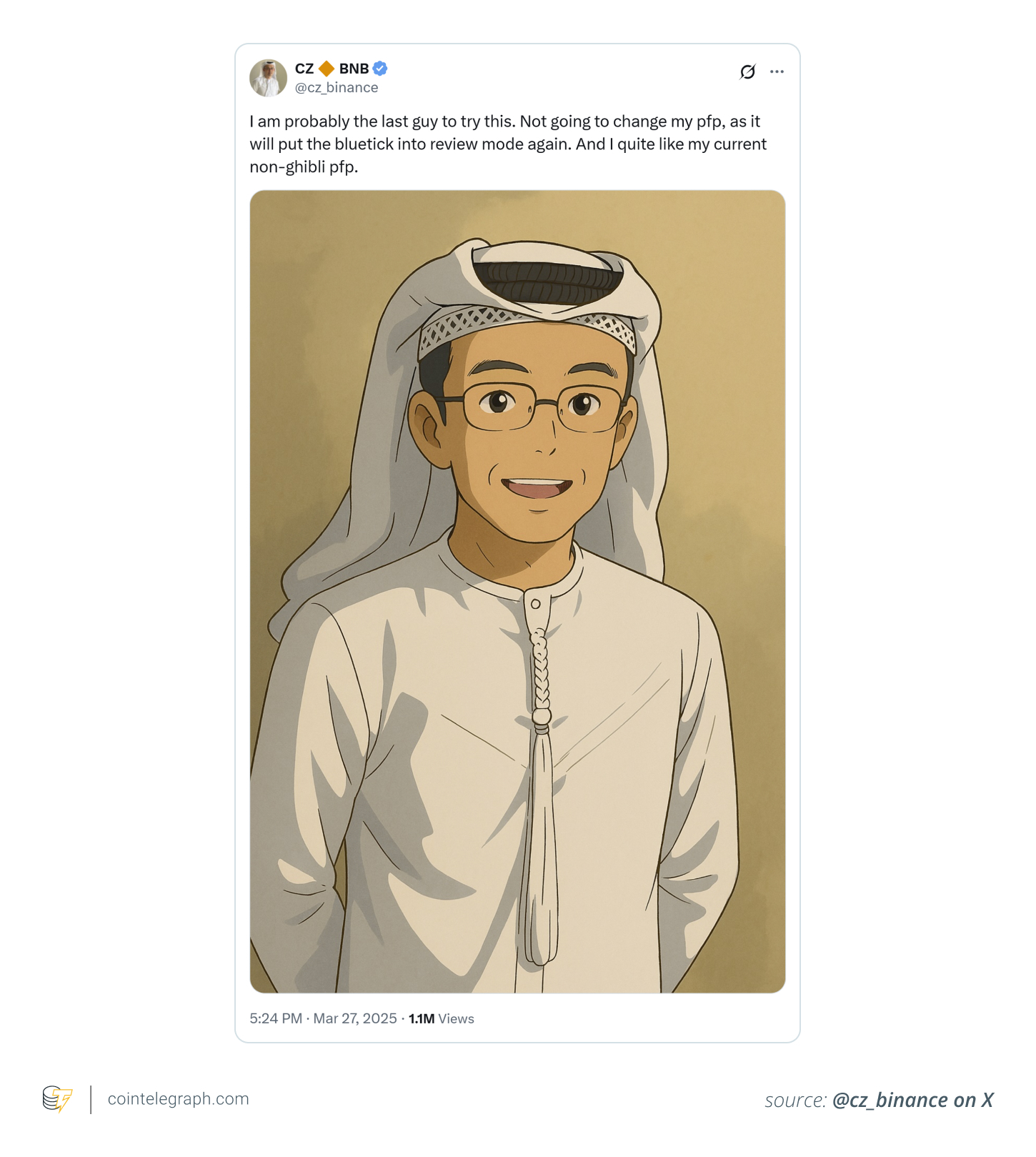The width and height of the screenshot is (1036, 1157).
Task: Click CZ's circular profile avatar photo
Action: 269,76
